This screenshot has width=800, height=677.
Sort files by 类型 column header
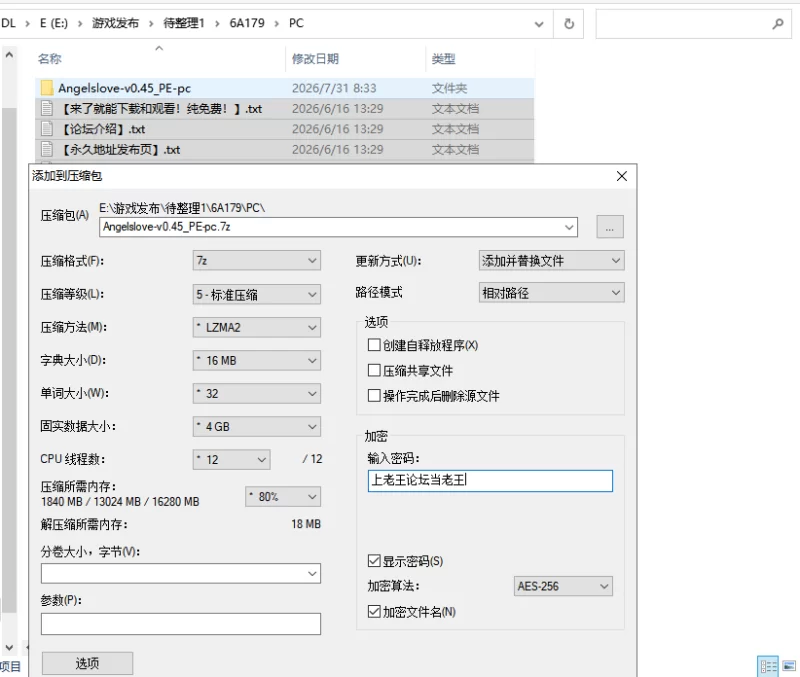pyautogui.click(x=443, y=59)
